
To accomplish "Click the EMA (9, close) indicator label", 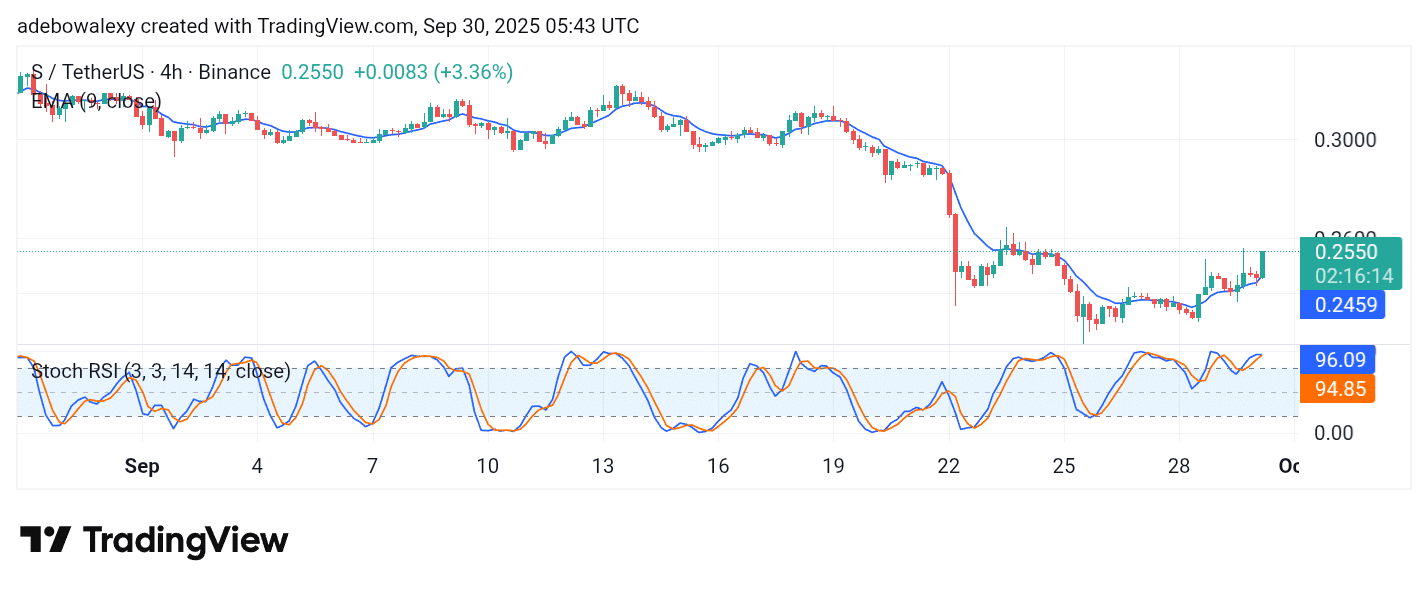I will click(96, 101).
